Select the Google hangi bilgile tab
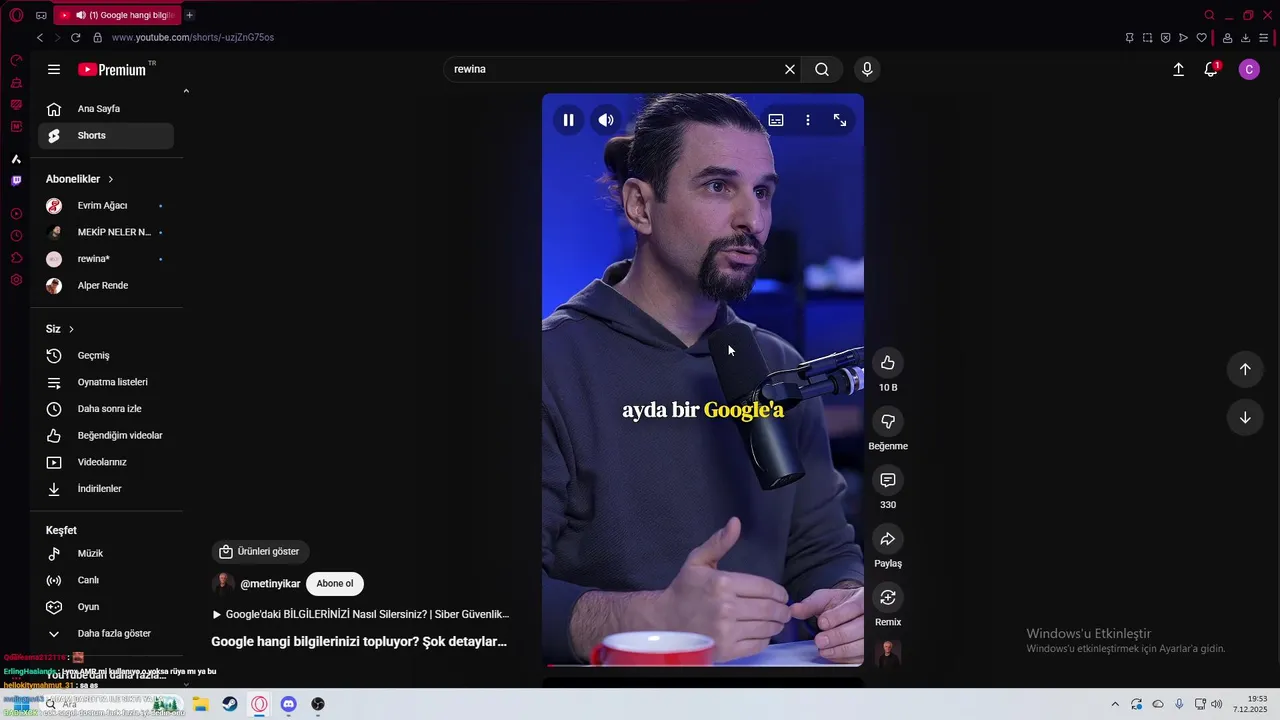 pyautogui.click(x=118, y=15)
